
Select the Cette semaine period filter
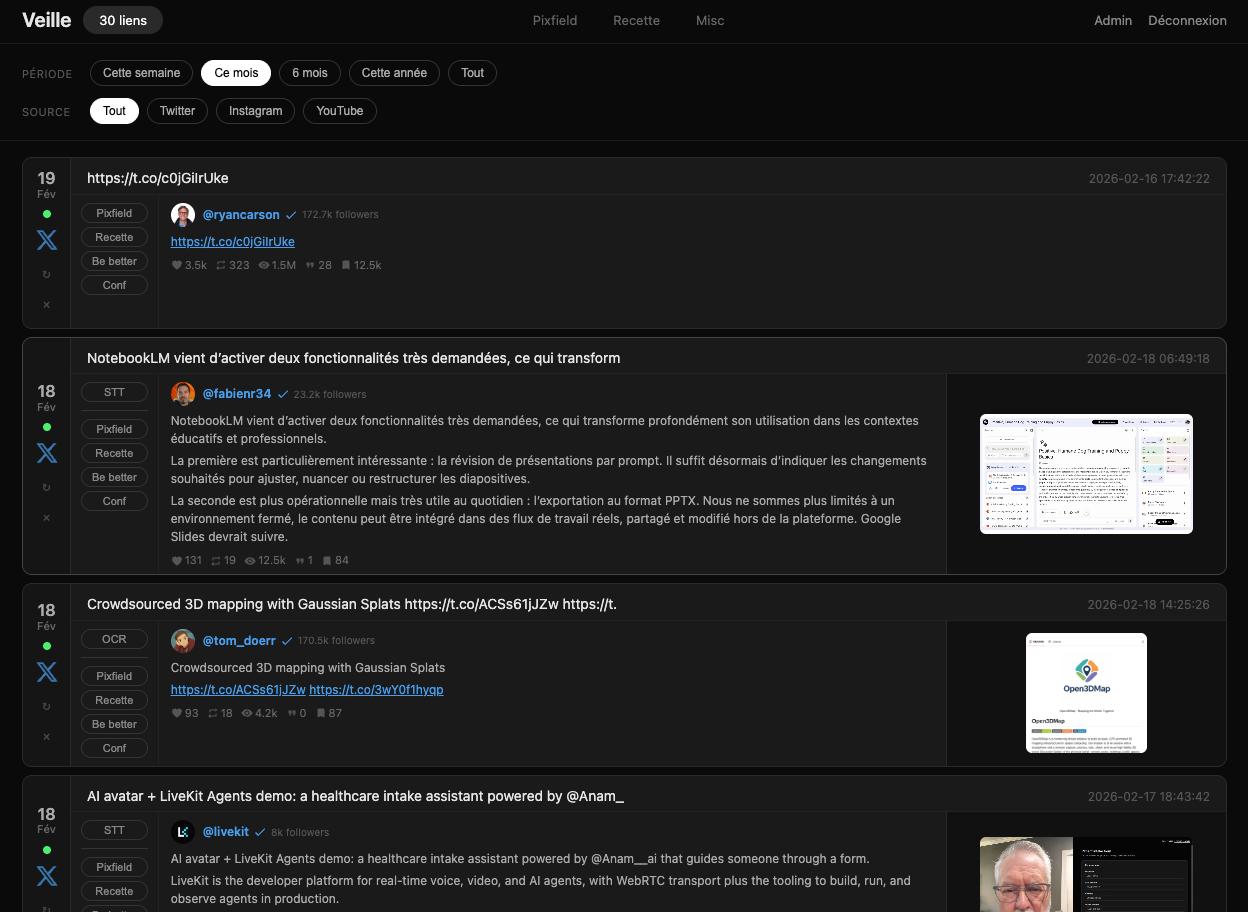141,72
